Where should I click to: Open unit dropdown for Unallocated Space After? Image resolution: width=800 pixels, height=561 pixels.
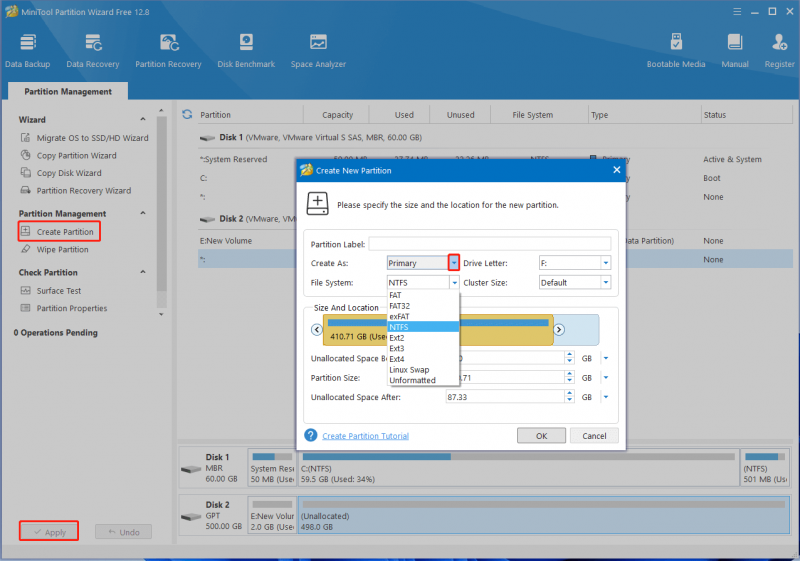pos(606,397)
